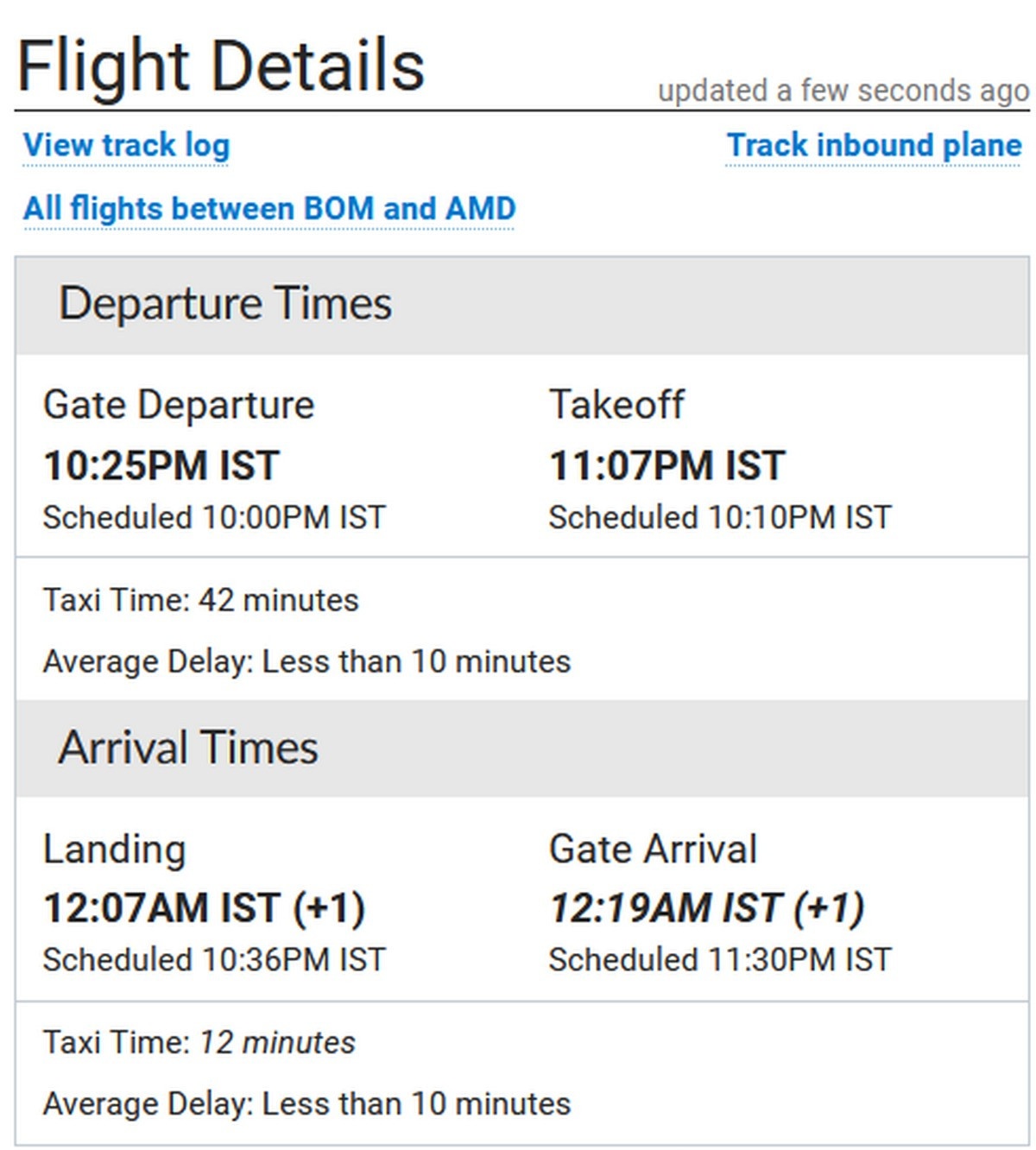Viewport: 1036px width, 1150px height.
Task: Click the 'updated a few seconds ago' text
Action: click(x=843, y=90)
